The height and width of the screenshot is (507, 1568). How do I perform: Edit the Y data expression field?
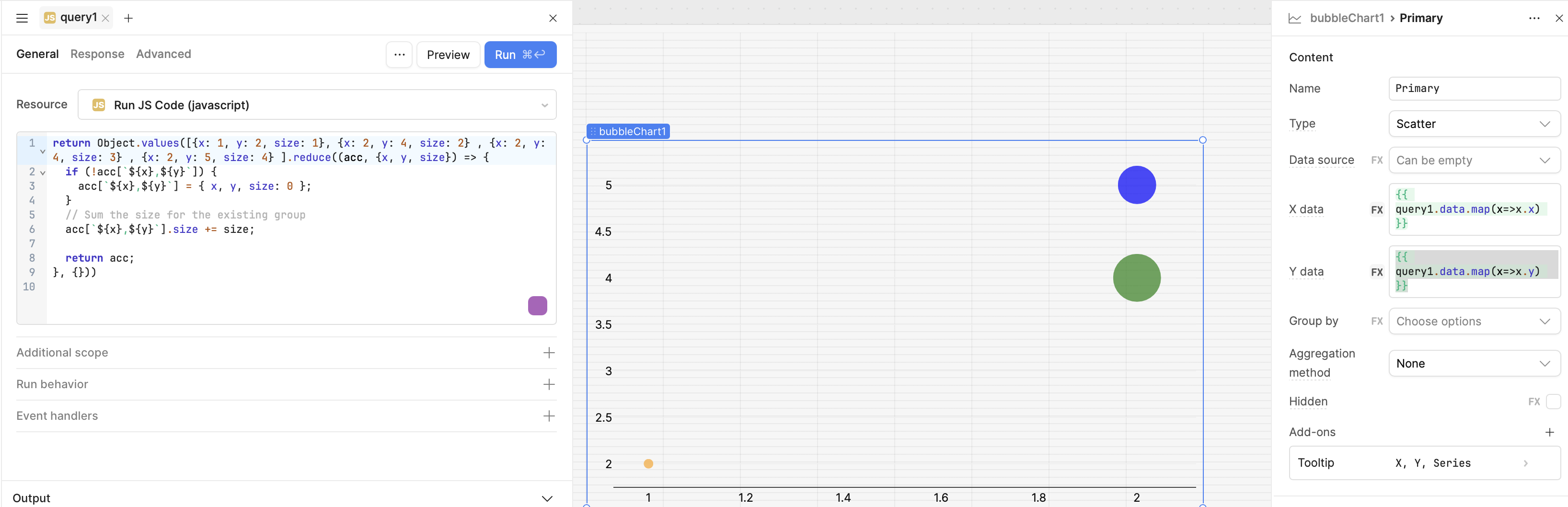pyautogui.click(x=1474, y=272)
